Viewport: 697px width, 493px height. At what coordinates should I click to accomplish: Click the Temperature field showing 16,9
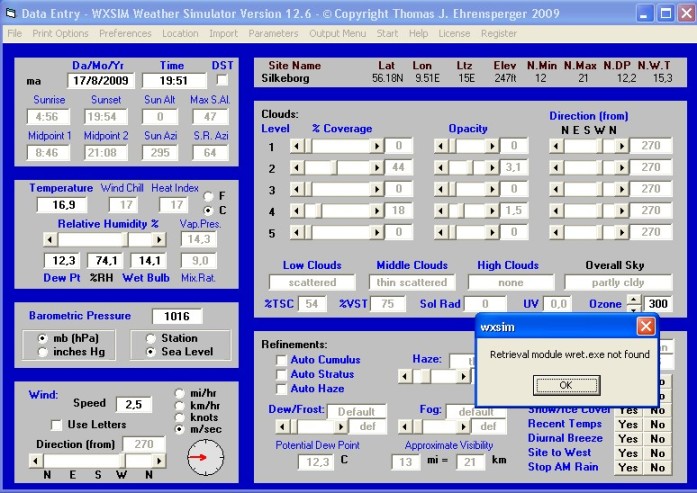(x=62, y=205)
